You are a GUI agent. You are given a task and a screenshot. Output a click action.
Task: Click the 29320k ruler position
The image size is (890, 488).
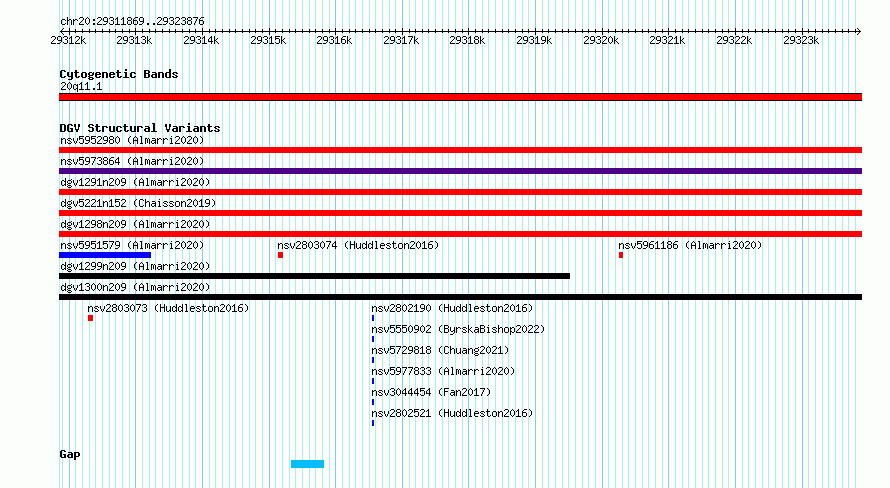click(601, 40)
